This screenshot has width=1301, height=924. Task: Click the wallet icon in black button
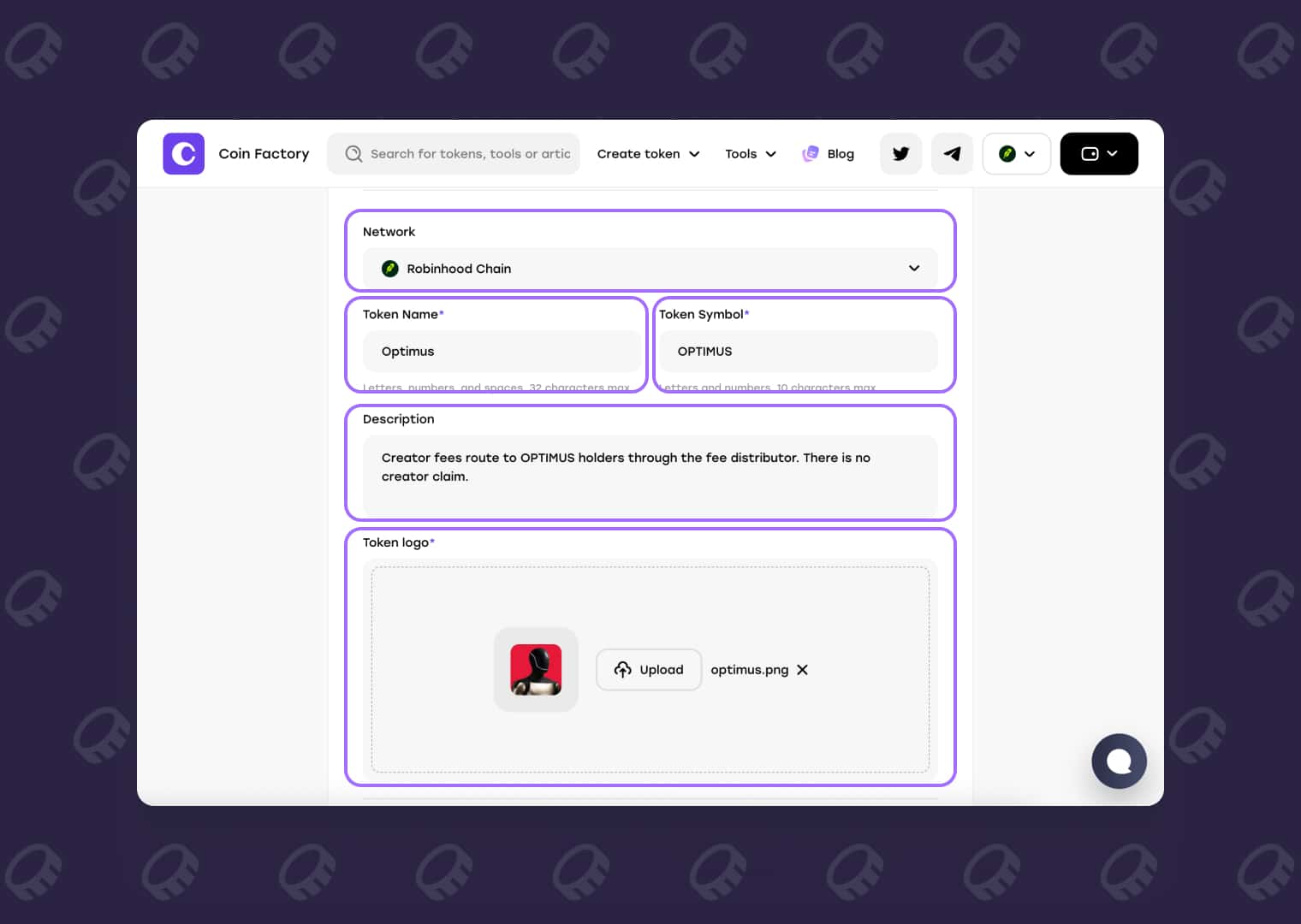(x=1090, y=154)
